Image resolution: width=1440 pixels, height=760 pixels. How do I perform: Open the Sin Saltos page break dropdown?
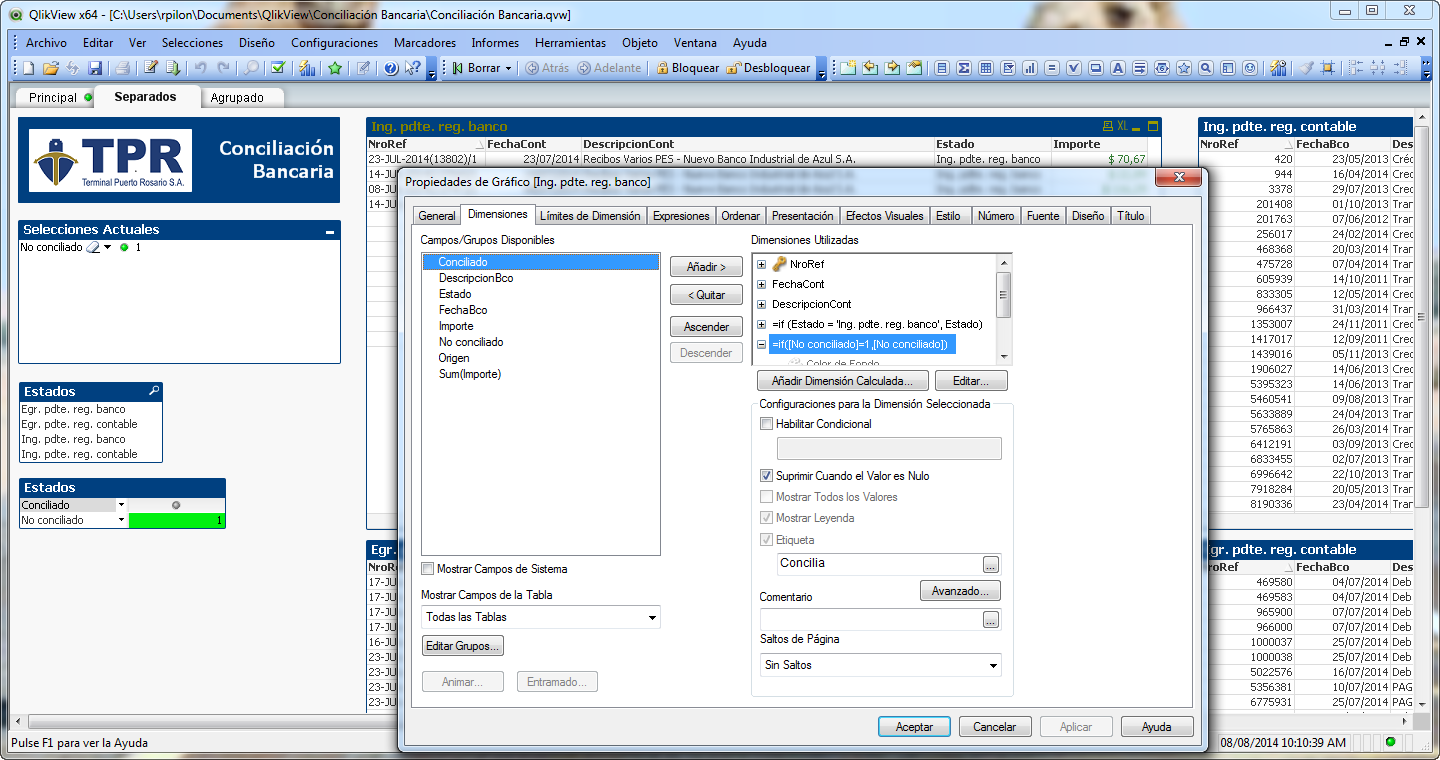[992, 665]
